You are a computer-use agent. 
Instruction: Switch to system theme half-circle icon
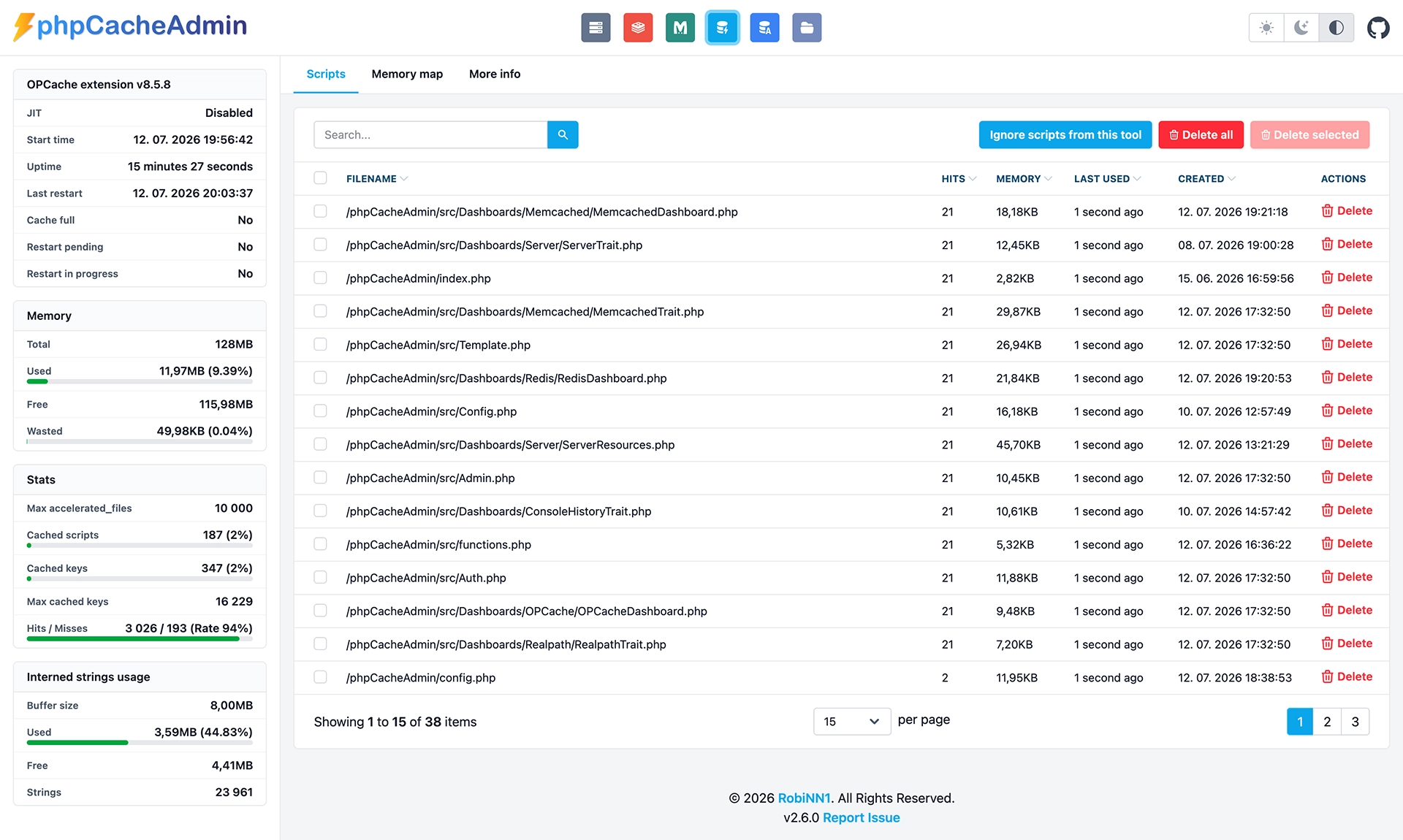1336,28
